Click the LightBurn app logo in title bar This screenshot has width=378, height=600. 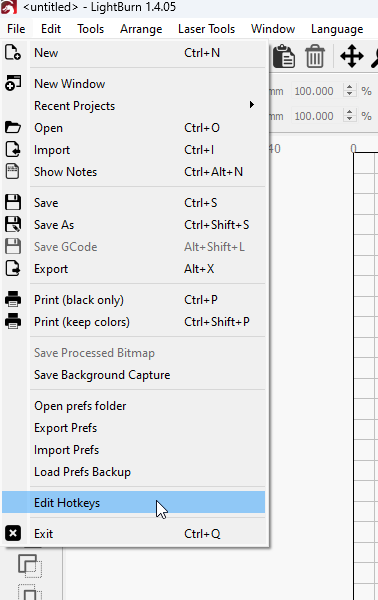(x=8, y=7)
